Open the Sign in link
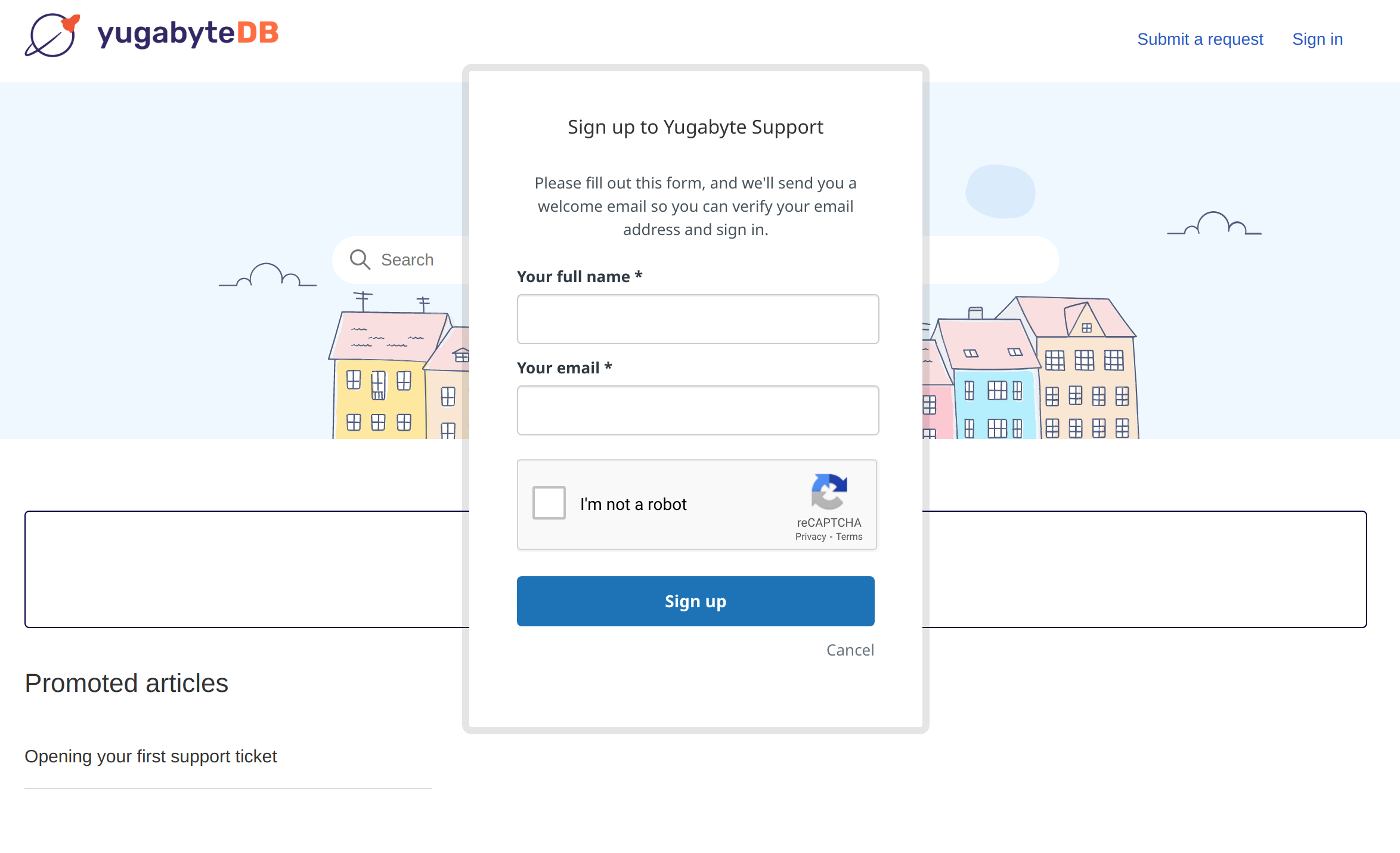 pos(1317,39)
